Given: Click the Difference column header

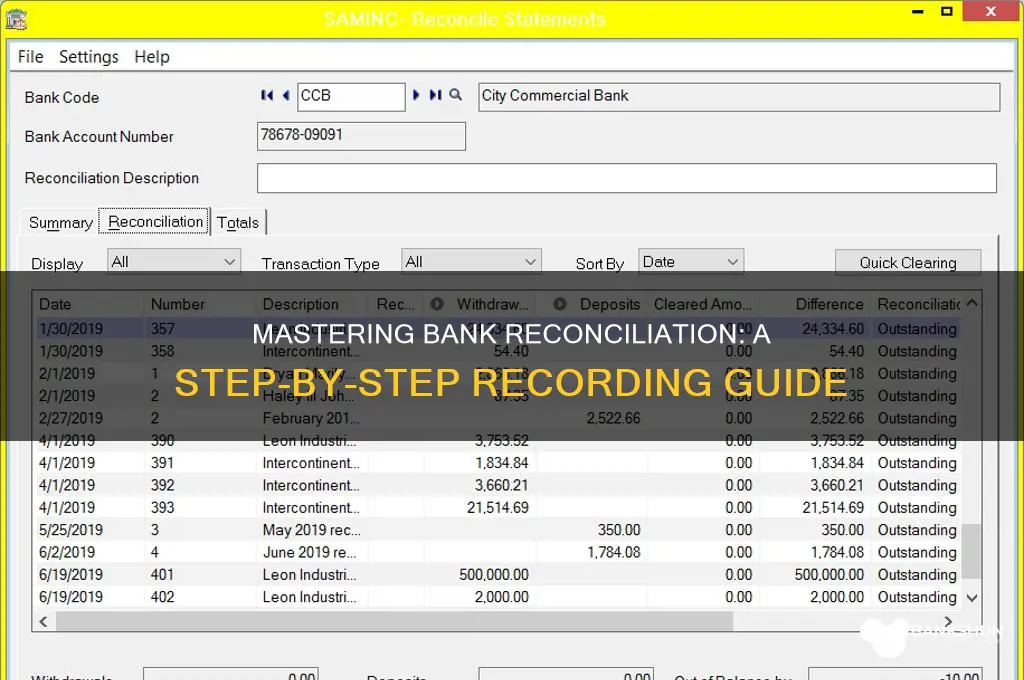Looking at the screenshot, I should 814,304.
